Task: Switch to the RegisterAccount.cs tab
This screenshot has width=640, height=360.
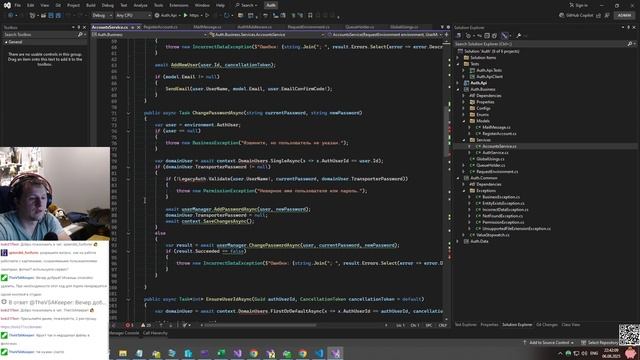Action: tap(160, 27)
